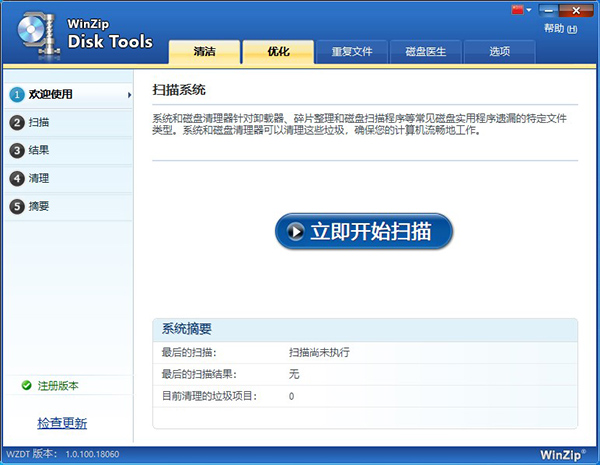
Task: Open the 重复文件 tab
Action: 352,52
